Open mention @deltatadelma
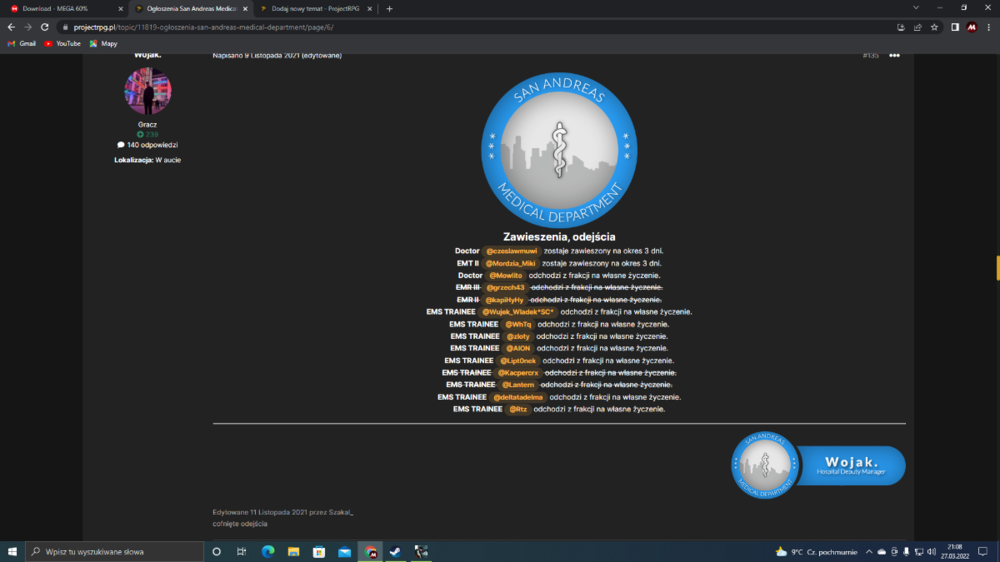1000x562 pixels. [x=518, y=397]
